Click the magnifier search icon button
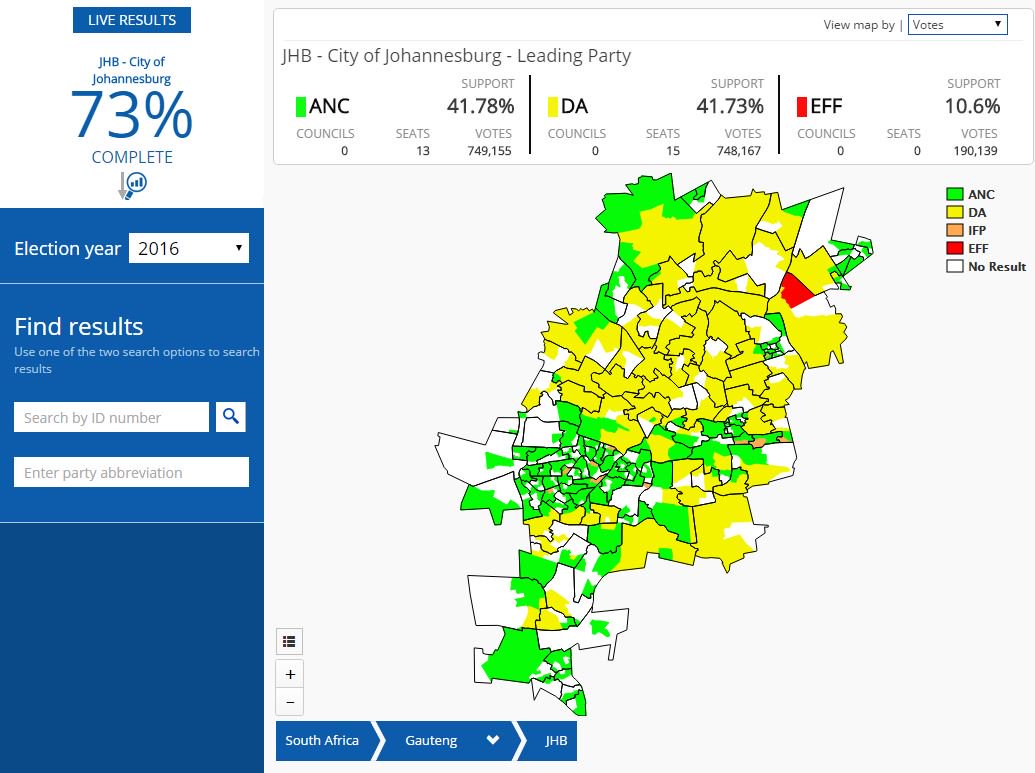The height and width of the screenshot is (773, 1035). (230, 417)
